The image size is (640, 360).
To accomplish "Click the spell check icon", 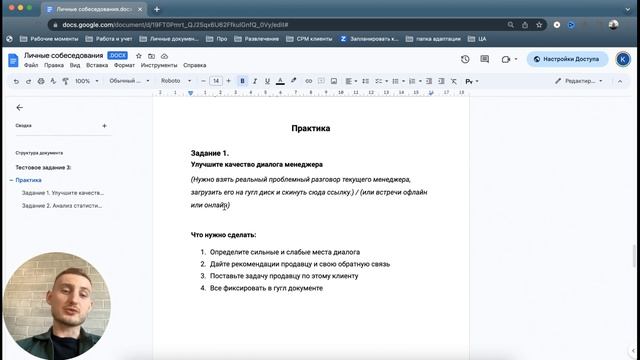I will click(53, 81).
